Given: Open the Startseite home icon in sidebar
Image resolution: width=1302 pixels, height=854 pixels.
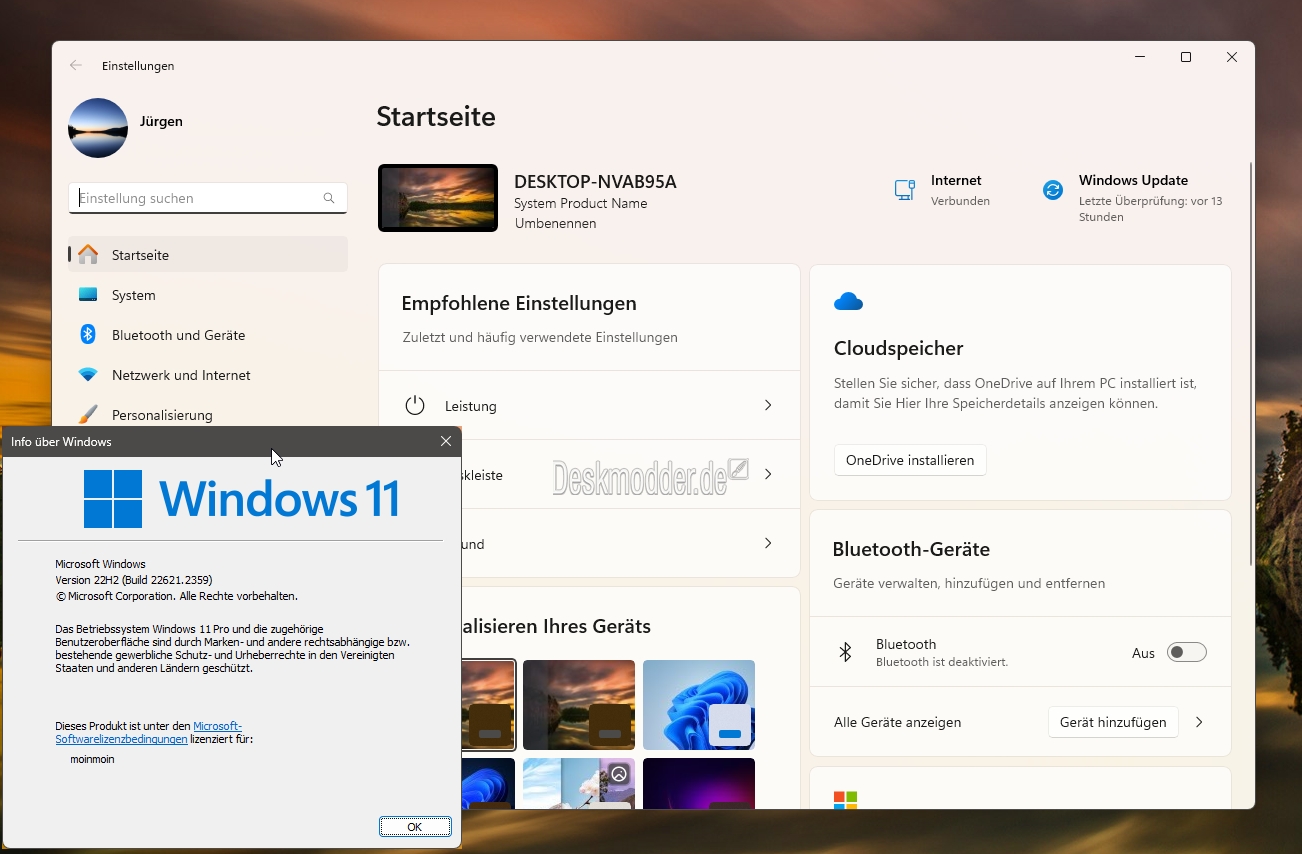Looking at the screenshot, I should [x=88, y=254].
